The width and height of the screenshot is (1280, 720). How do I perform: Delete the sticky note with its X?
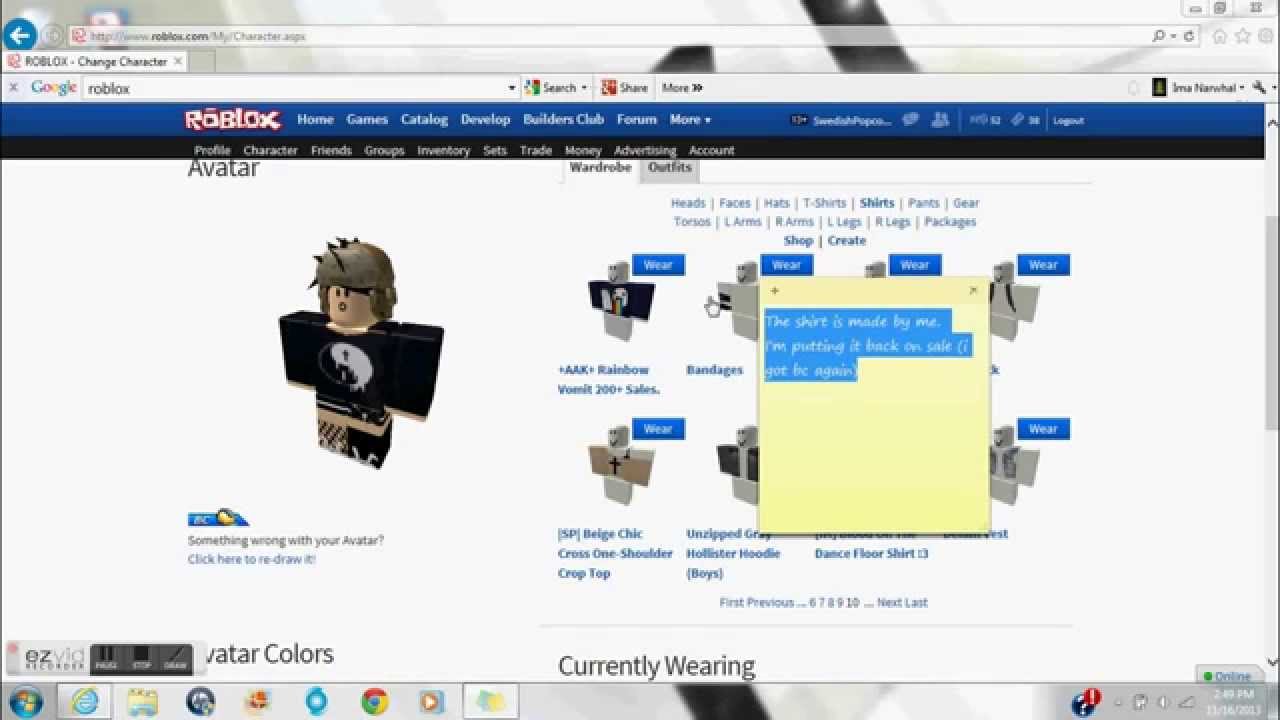pyautogui.click(x=974, y=291)
